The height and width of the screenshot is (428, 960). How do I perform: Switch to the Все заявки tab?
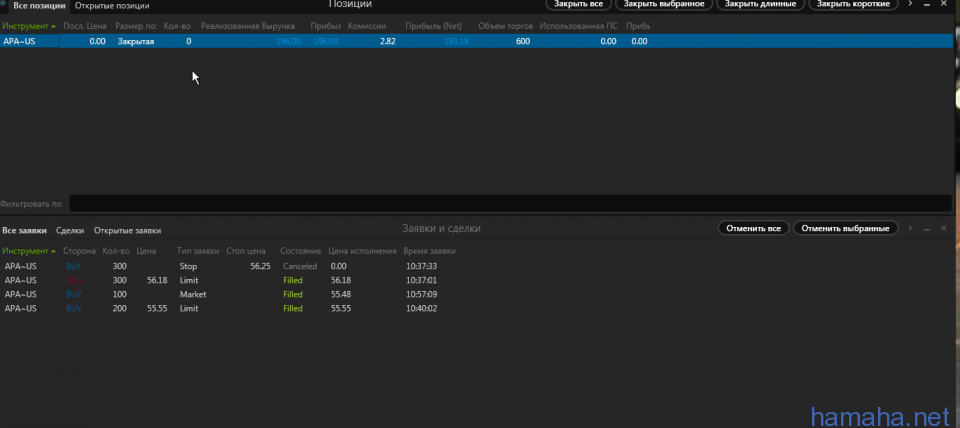pos(24,231)
